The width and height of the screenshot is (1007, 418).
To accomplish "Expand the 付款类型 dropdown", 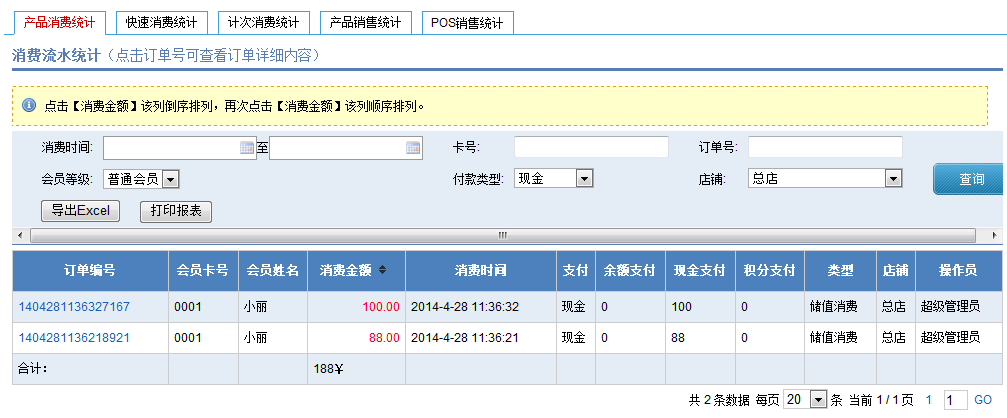I will pyautogui.click(x=585, y=179).
